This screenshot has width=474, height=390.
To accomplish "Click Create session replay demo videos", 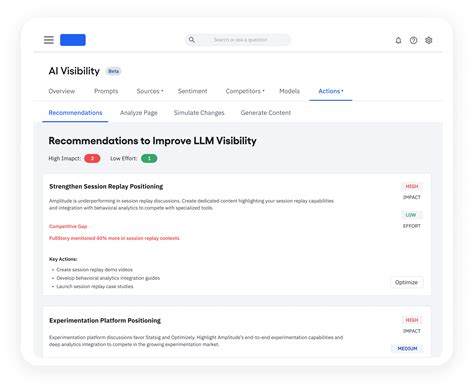I will tap(94, 270).
